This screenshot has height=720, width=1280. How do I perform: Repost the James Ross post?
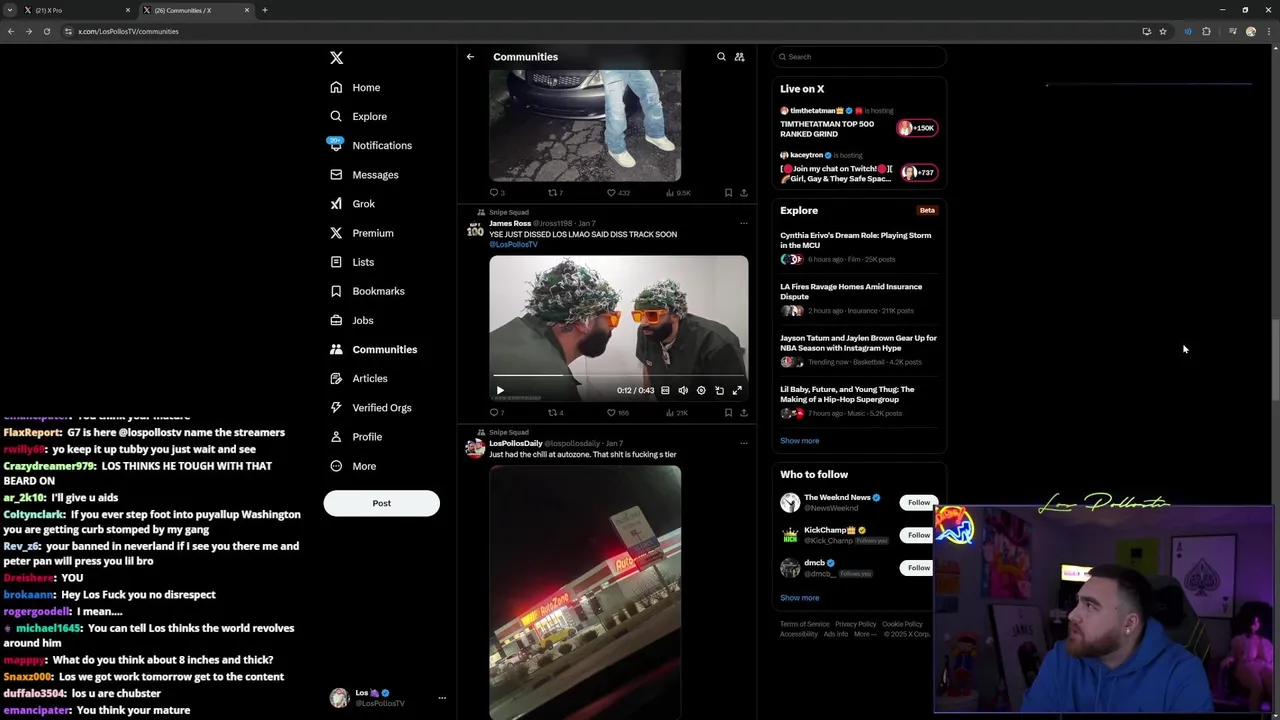[555, 413]
